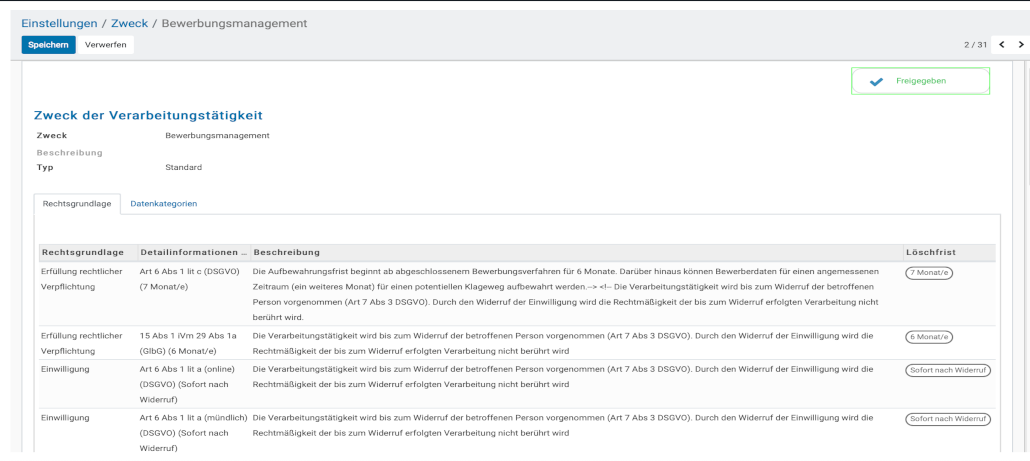Sort by the Löschfrist column header
Image resolution: width=1030 pixels, height=461 pixels.
pyautogui.click(x=931, y=252)
